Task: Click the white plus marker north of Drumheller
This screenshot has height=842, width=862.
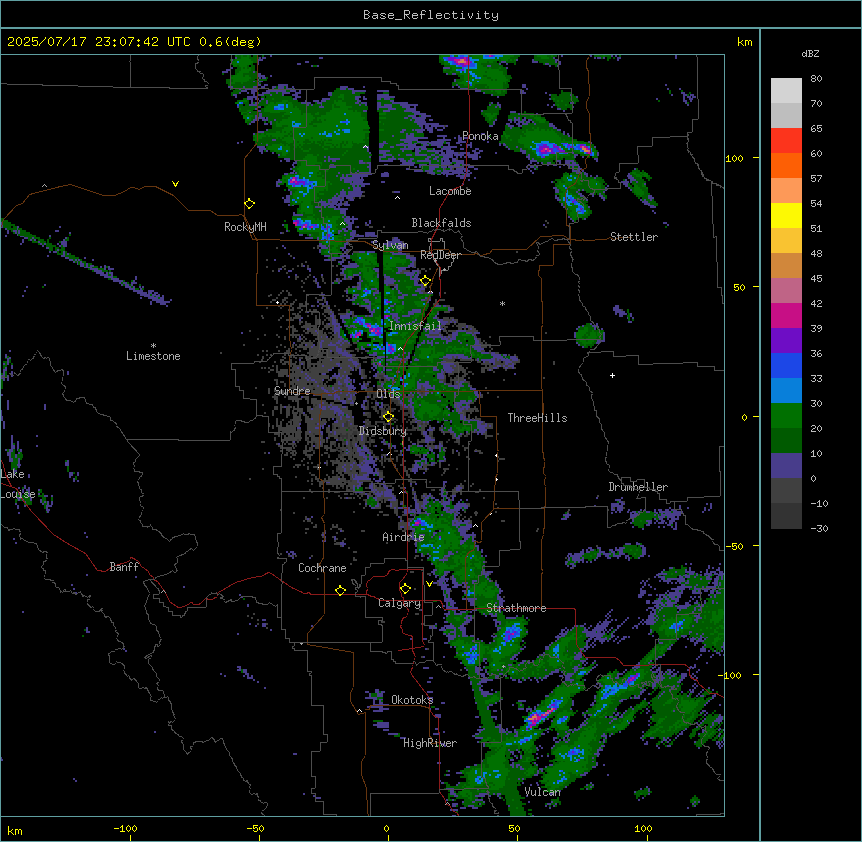Action: click(612, 375)
